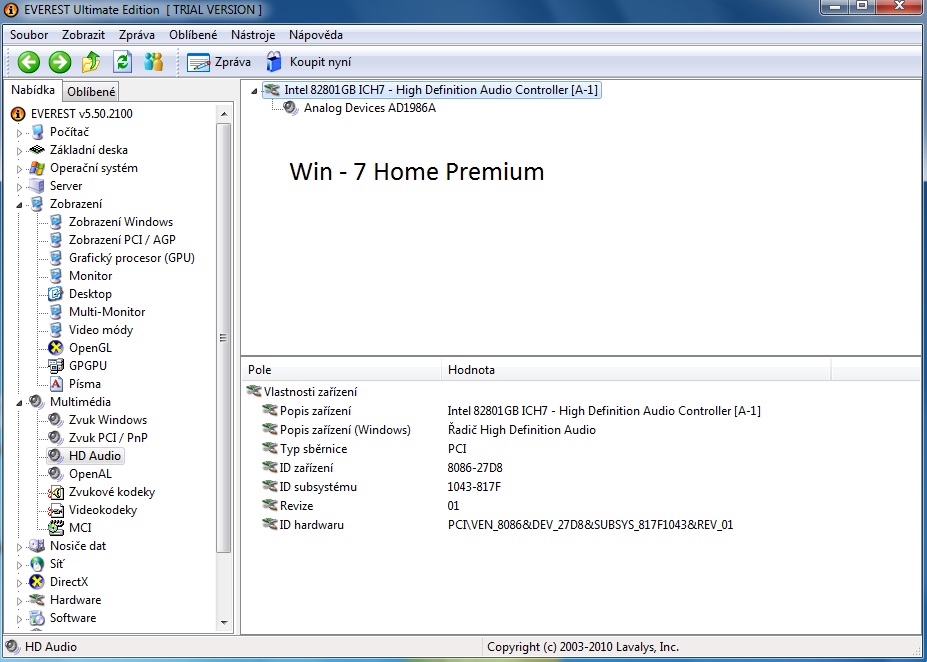Viewport: 927px width, 662px height.
Task: Click the Monitor item icon
Action: pyautogui.click(x=56, y=275)
